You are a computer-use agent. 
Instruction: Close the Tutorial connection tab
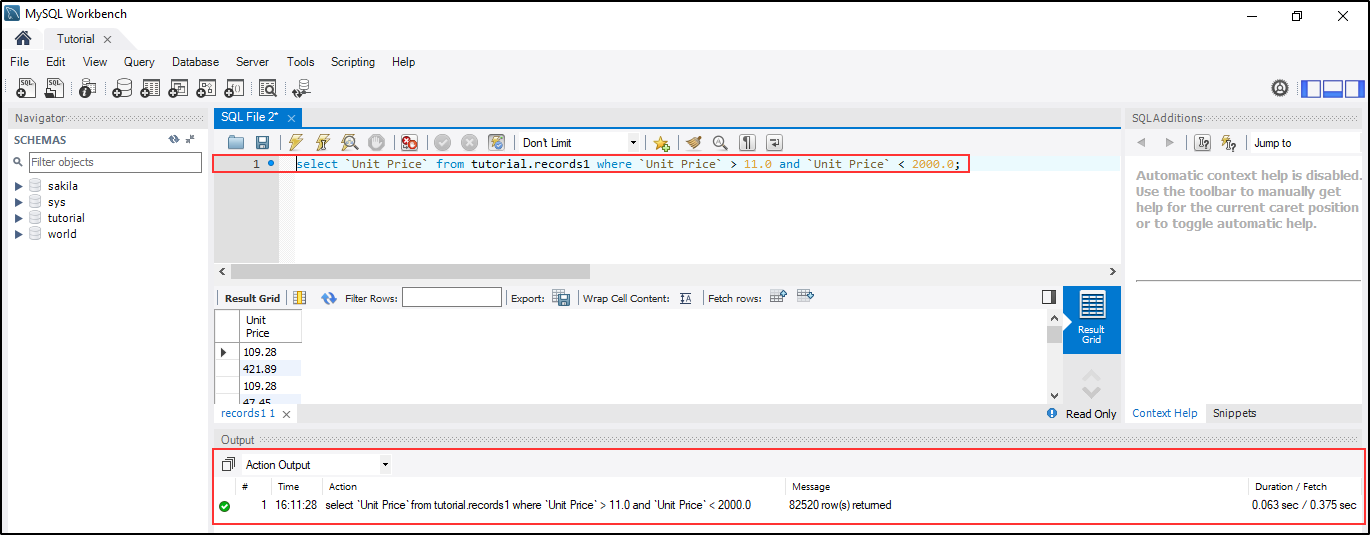[x=107, y=39]
